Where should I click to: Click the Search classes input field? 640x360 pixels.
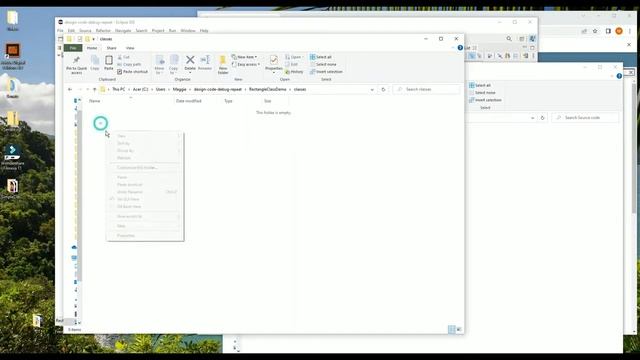[427, 89]
